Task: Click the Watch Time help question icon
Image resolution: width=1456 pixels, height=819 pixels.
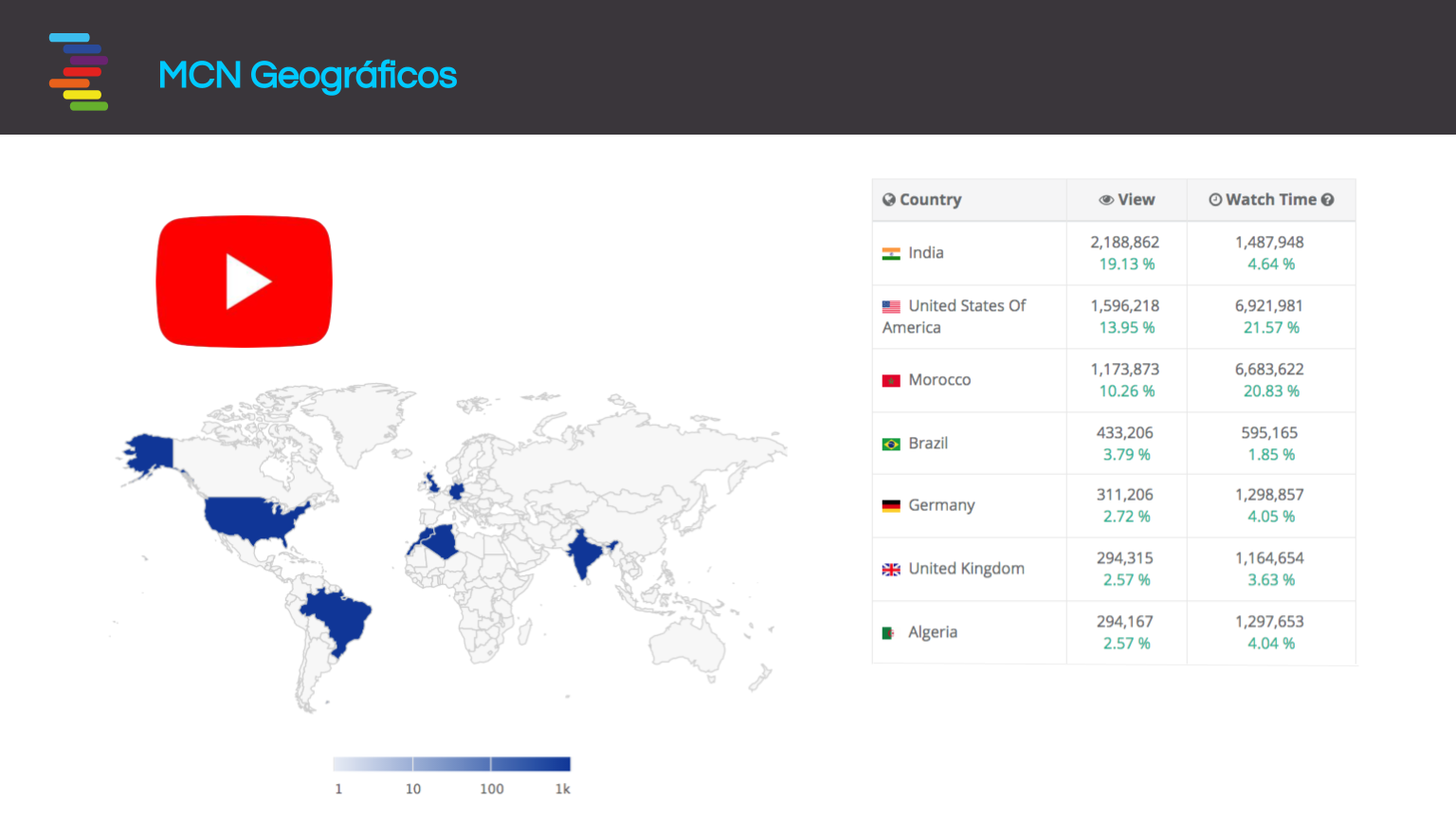Action: [1328, 200]
